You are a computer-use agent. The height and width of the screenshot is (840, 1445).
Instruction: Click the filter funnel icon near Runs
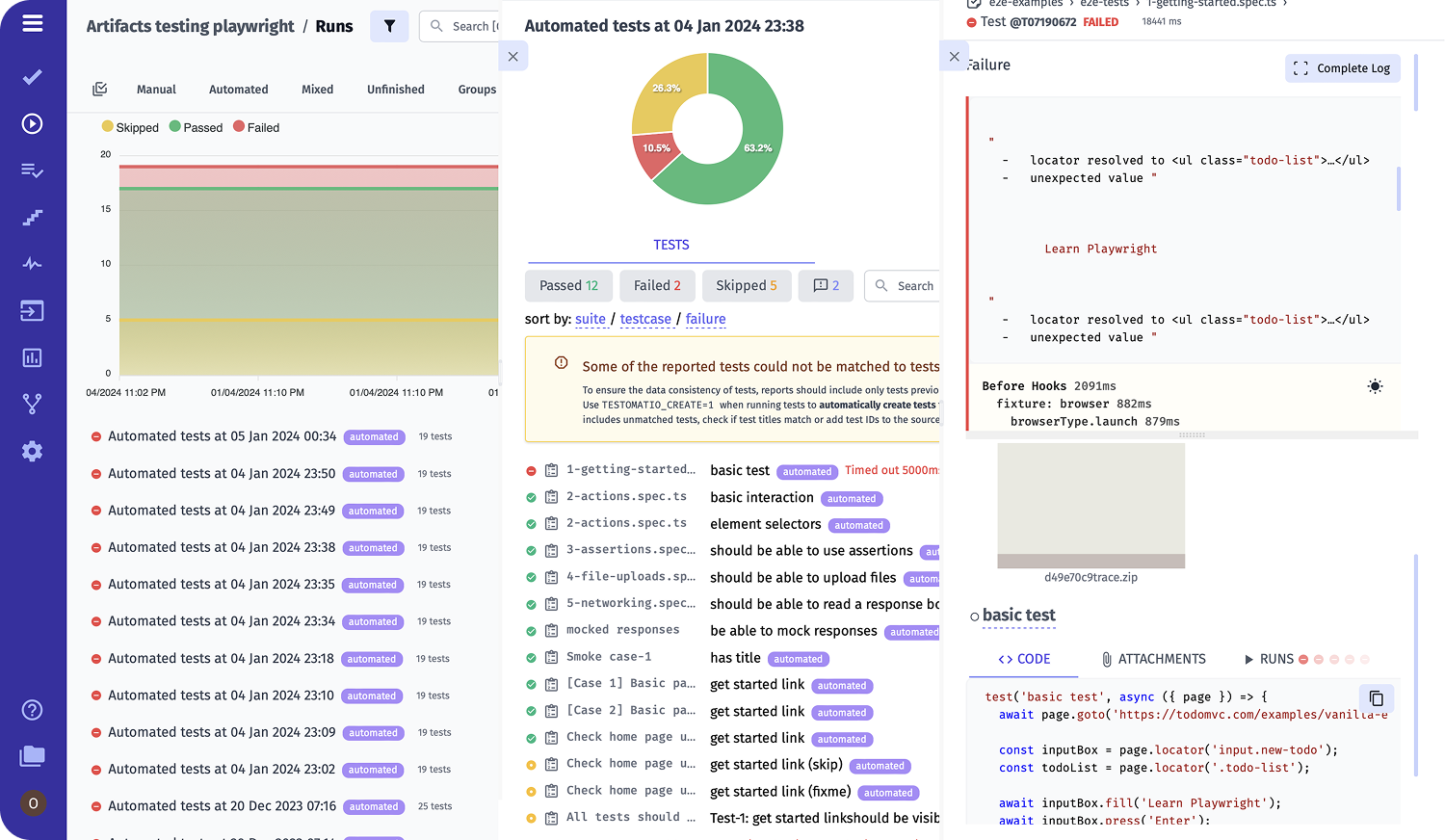[x=389, y=26]
